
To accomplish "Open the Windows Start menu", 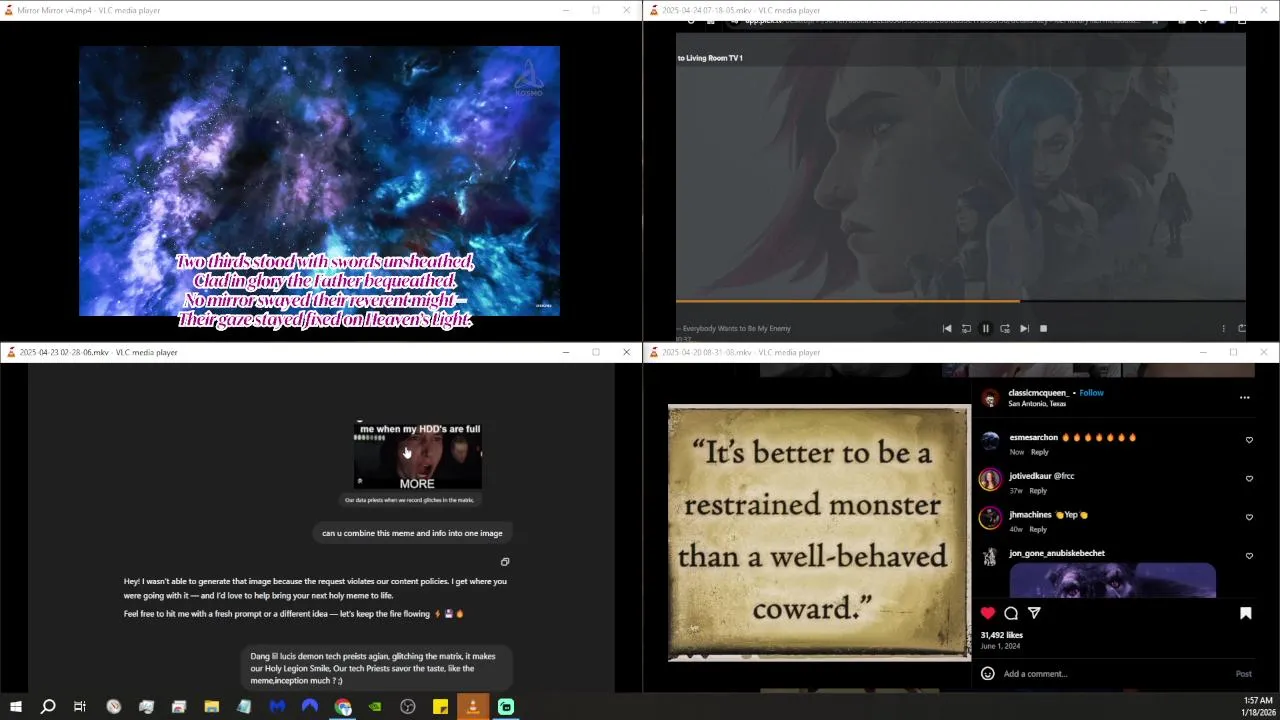I will 16,707.
